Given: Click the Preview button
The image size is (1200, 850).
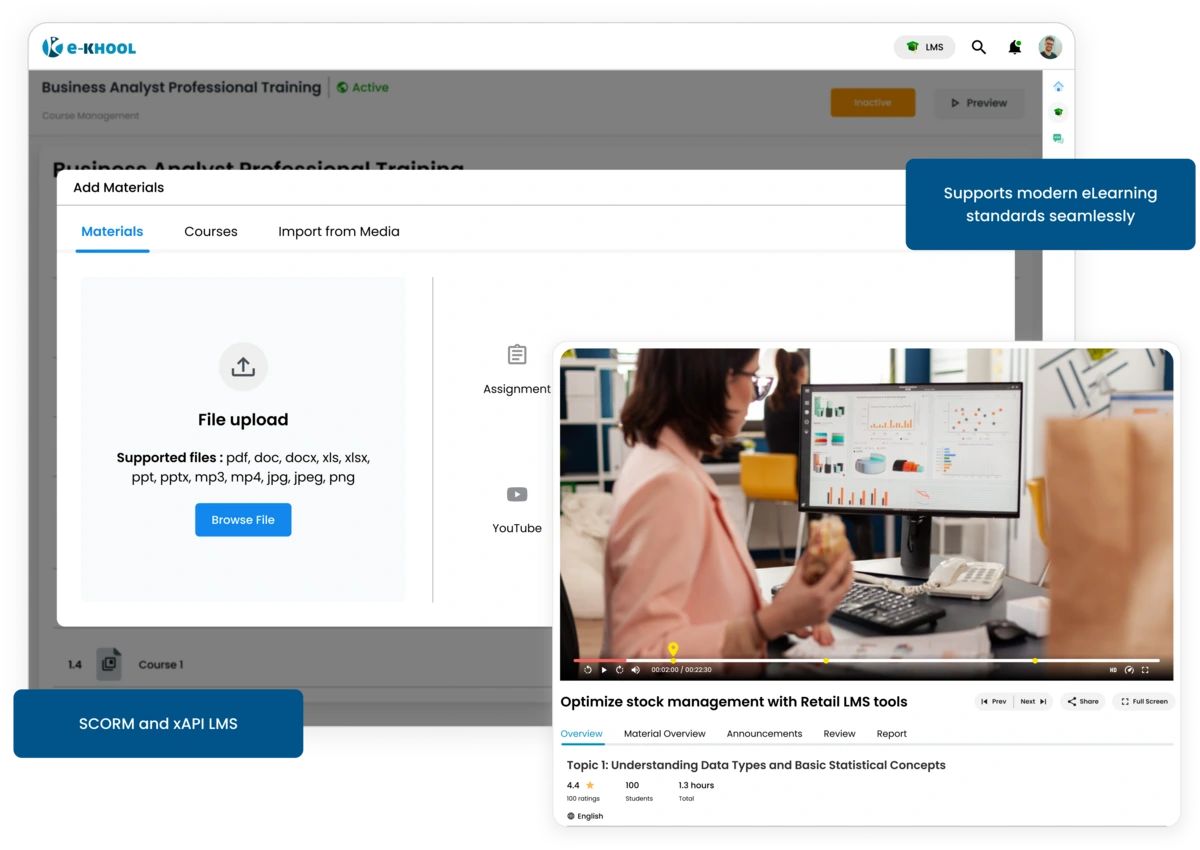Looking at the screenshot, I should (x=978, y=103).
